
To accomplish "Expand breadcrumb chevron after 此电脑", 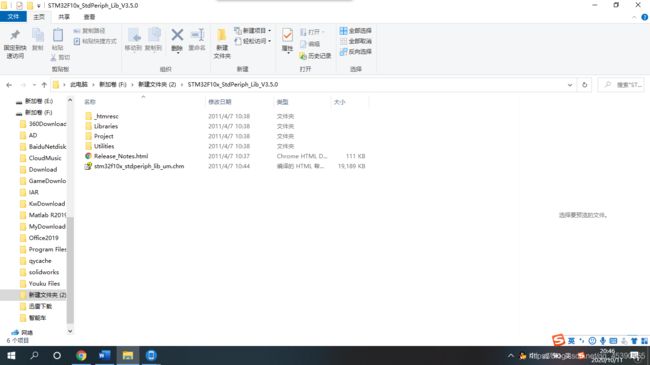I will (93, 85).
